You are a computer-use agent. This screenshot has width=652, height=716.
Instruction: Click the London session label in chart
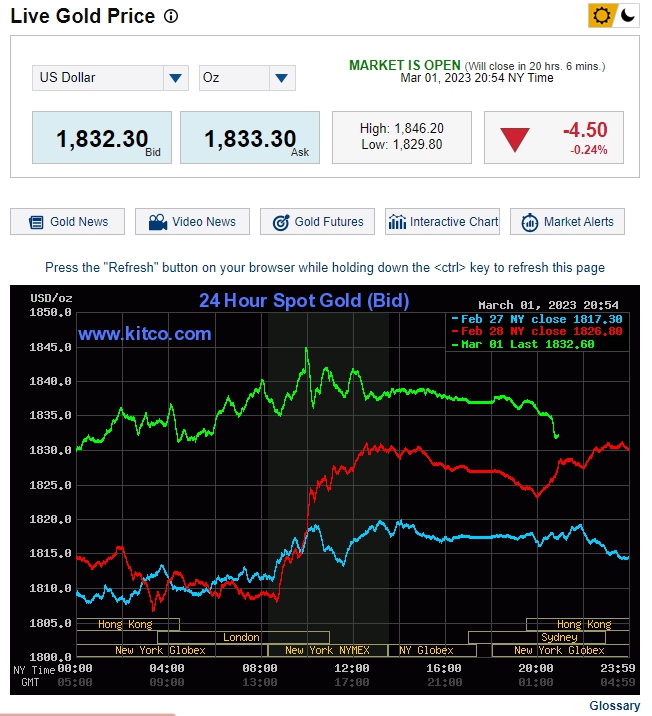tap(242, 637)
